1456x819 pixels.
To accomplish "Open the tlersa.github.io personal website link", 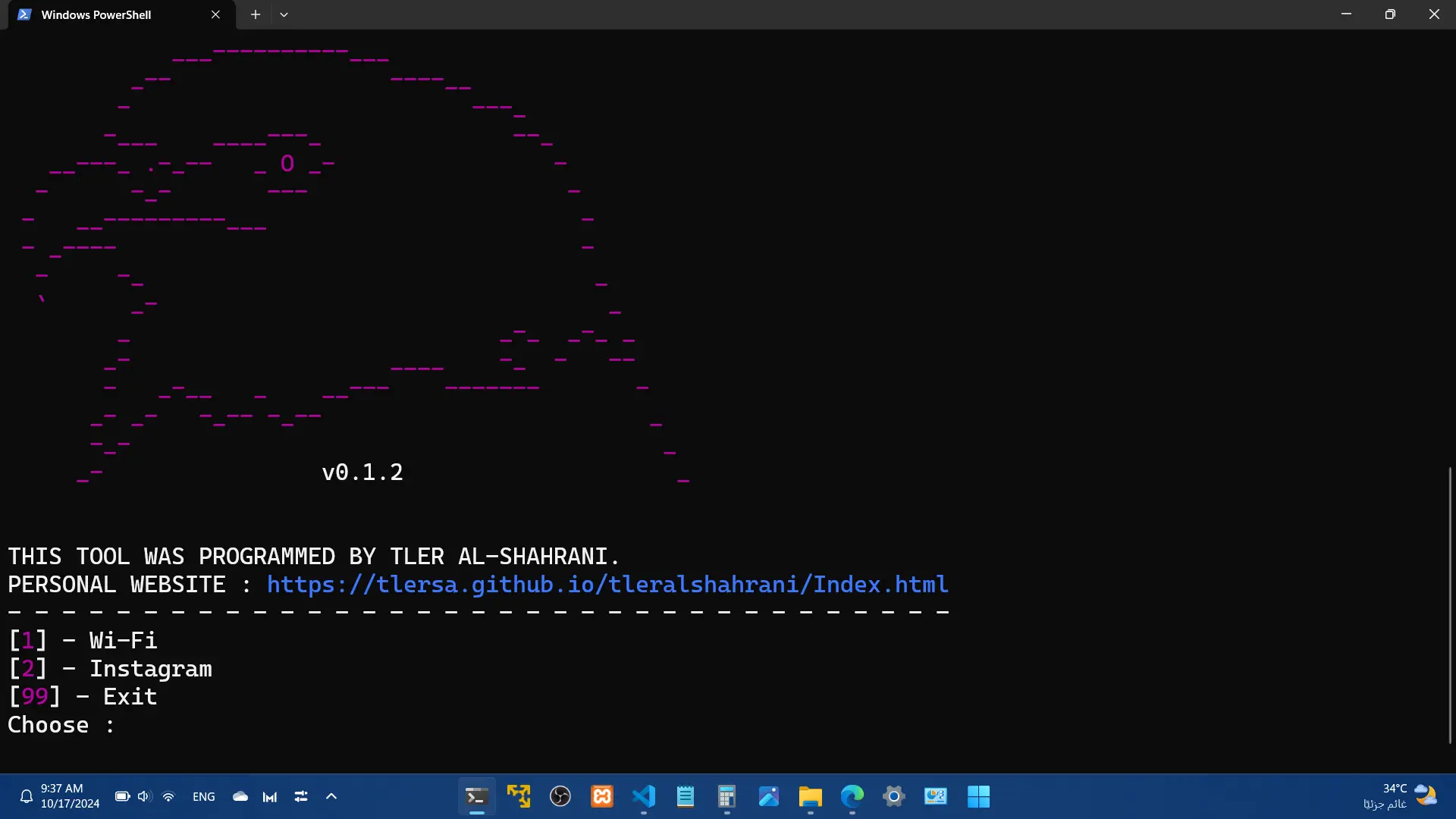I will pyautogui.click(x=607, y=585).
